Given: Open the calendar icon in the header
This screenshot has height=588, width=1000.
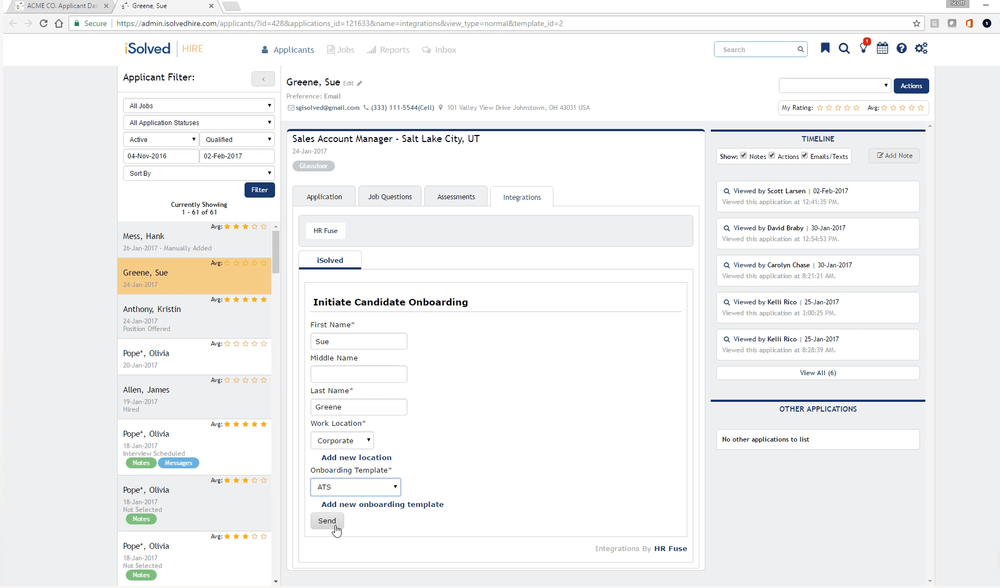Looking at the screenshot, I should click(x=880, y=48).
